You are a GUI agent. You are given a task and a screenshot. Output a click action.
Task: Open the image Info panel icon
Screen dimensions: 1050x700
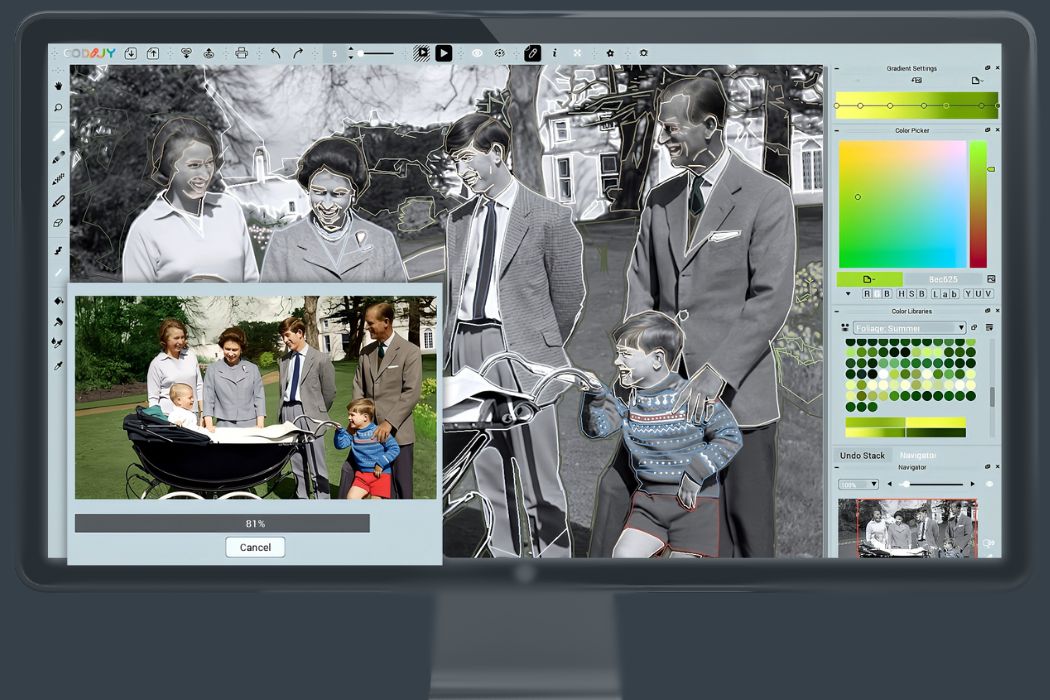point(554,53)
